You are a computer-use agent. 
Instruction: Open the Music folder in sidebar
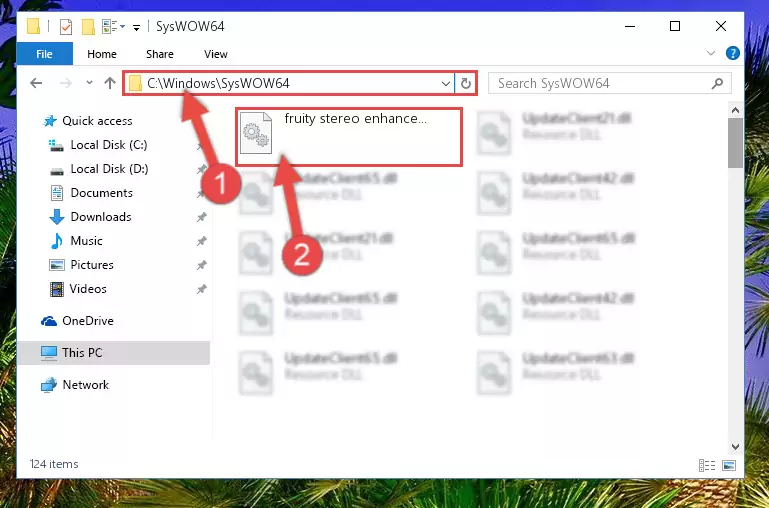(x=86, y=241)
